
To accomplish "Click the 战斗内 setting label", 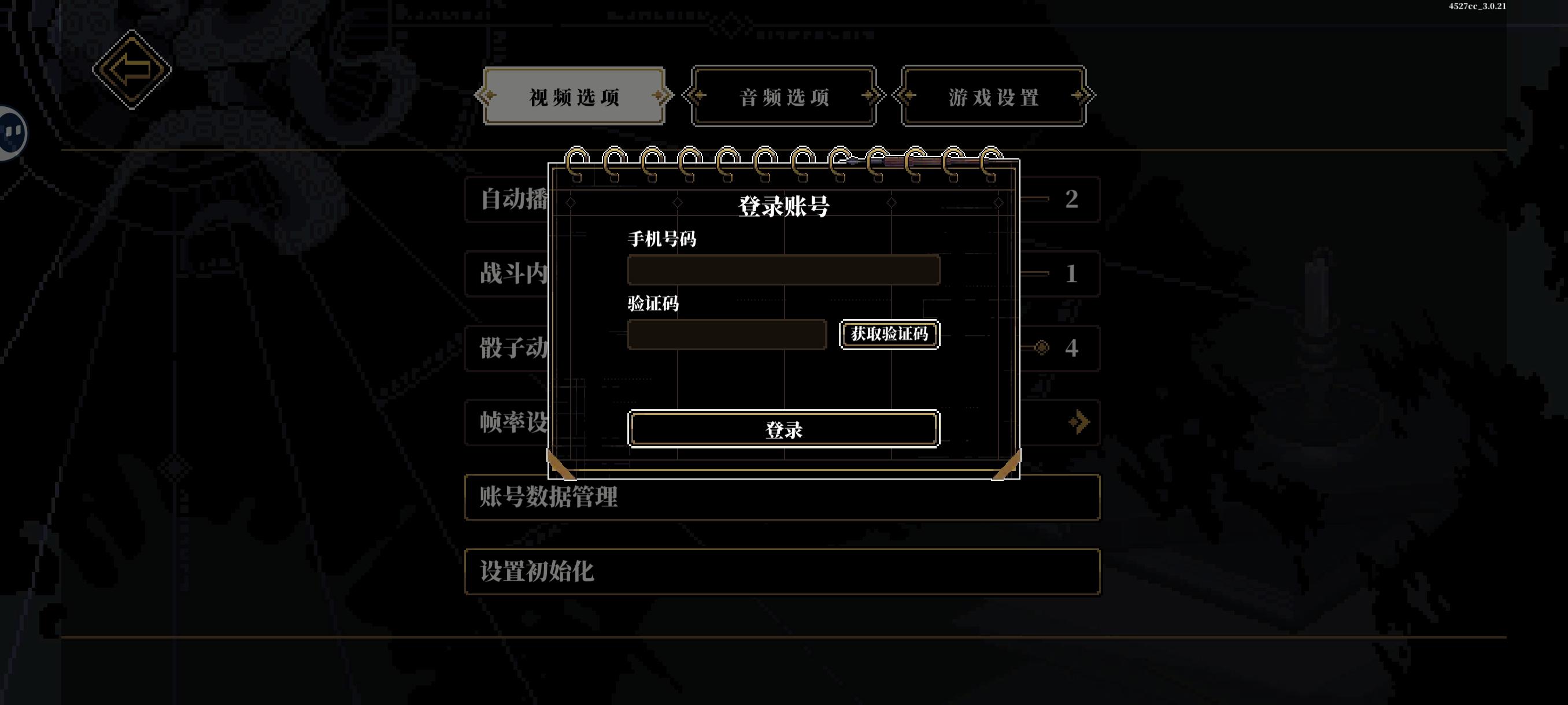I will [515, 274].
